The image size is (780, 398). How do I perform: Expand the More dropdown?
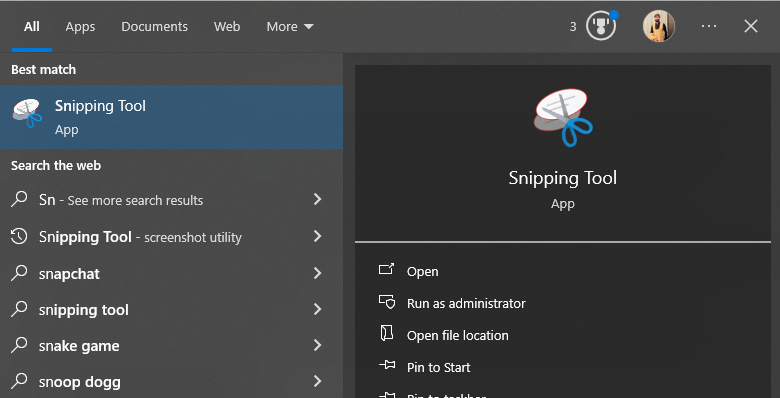(x=290, y=26)
